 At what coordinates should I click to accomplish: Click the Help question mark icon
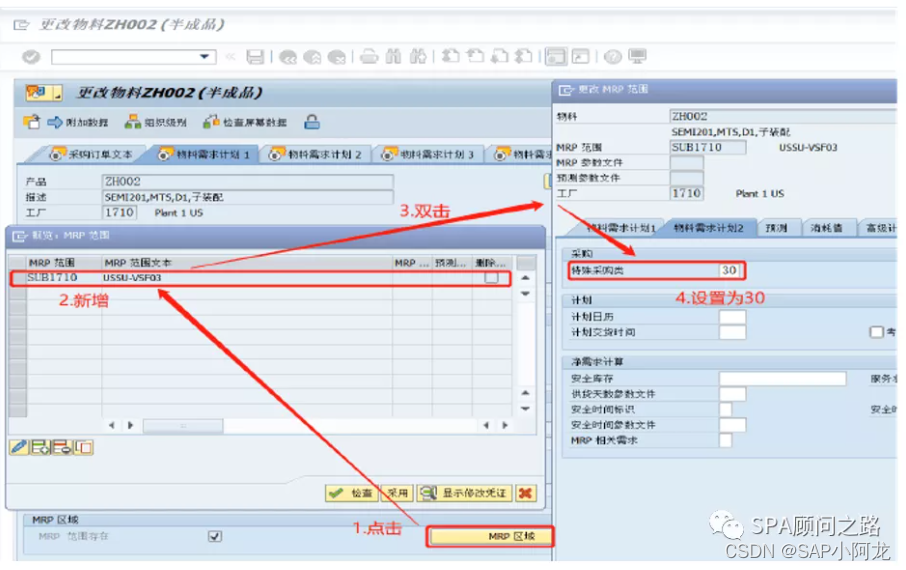[613, 57]
